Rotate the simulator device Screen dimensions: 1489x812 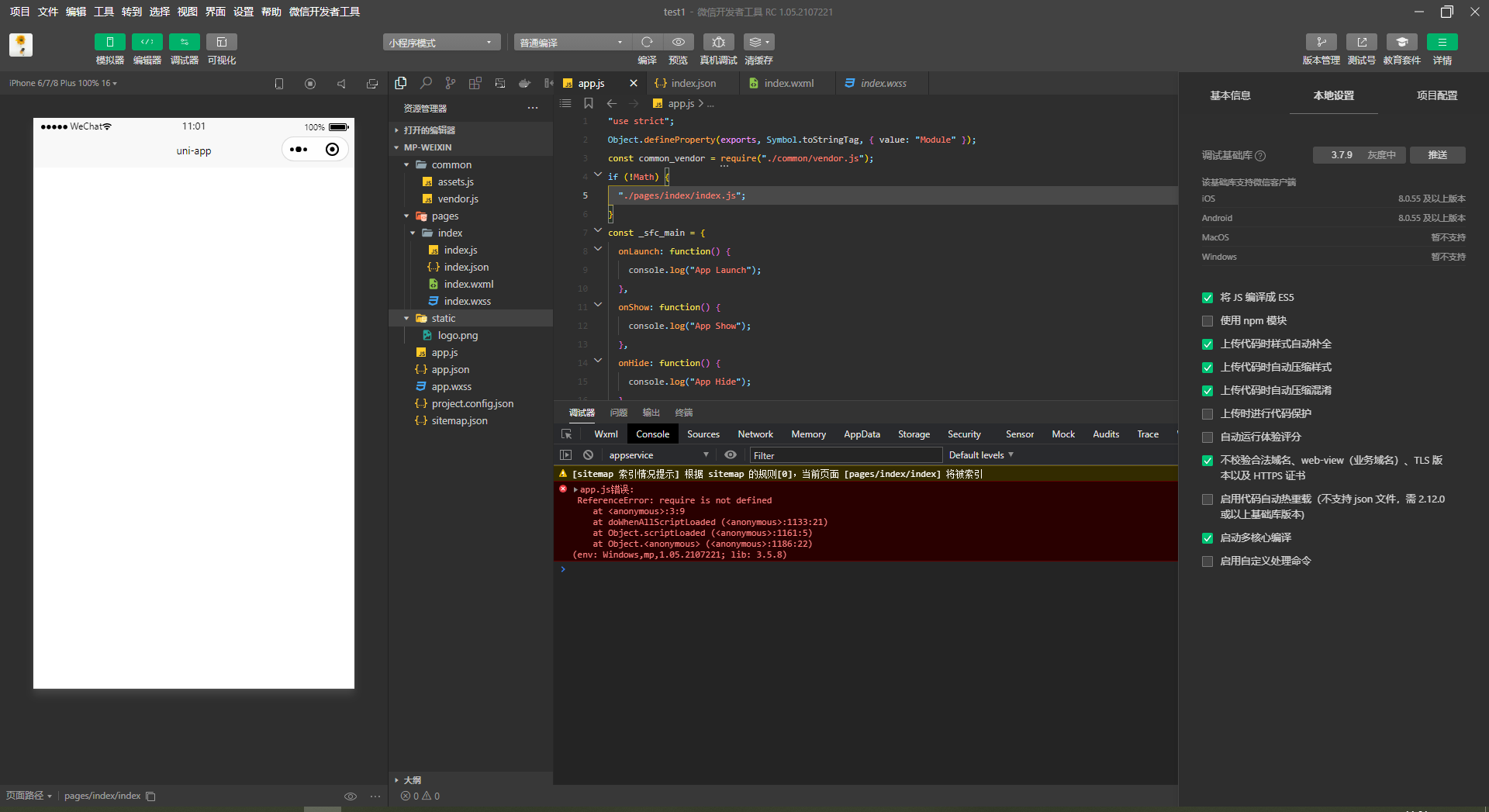click(x=279, y=84)
